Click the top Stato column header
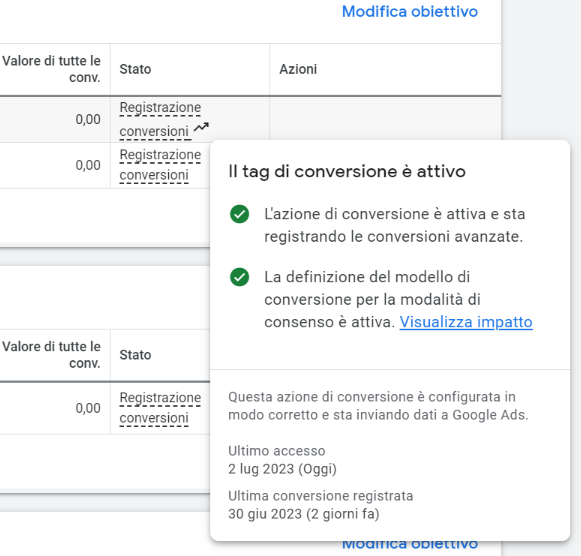The image size is (581, 556). [x=135, y=69]
